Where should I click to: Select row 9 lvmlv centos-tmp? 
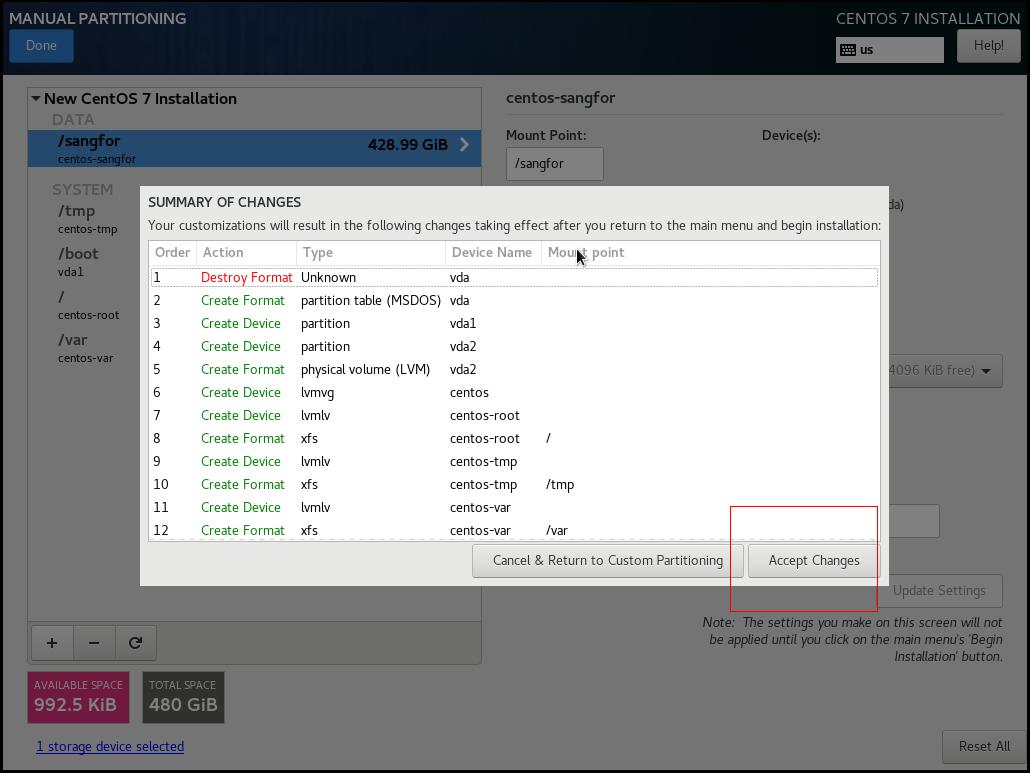coord(514,461)
